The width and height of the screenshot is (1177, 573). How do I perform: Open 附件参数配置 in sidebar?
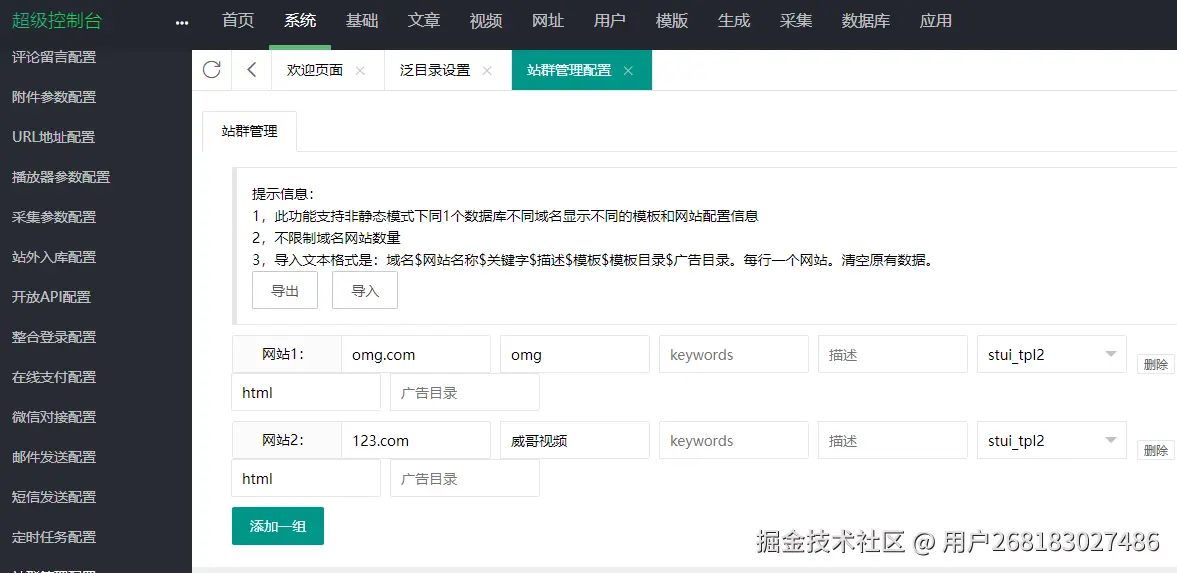click(x=54, y=97)
